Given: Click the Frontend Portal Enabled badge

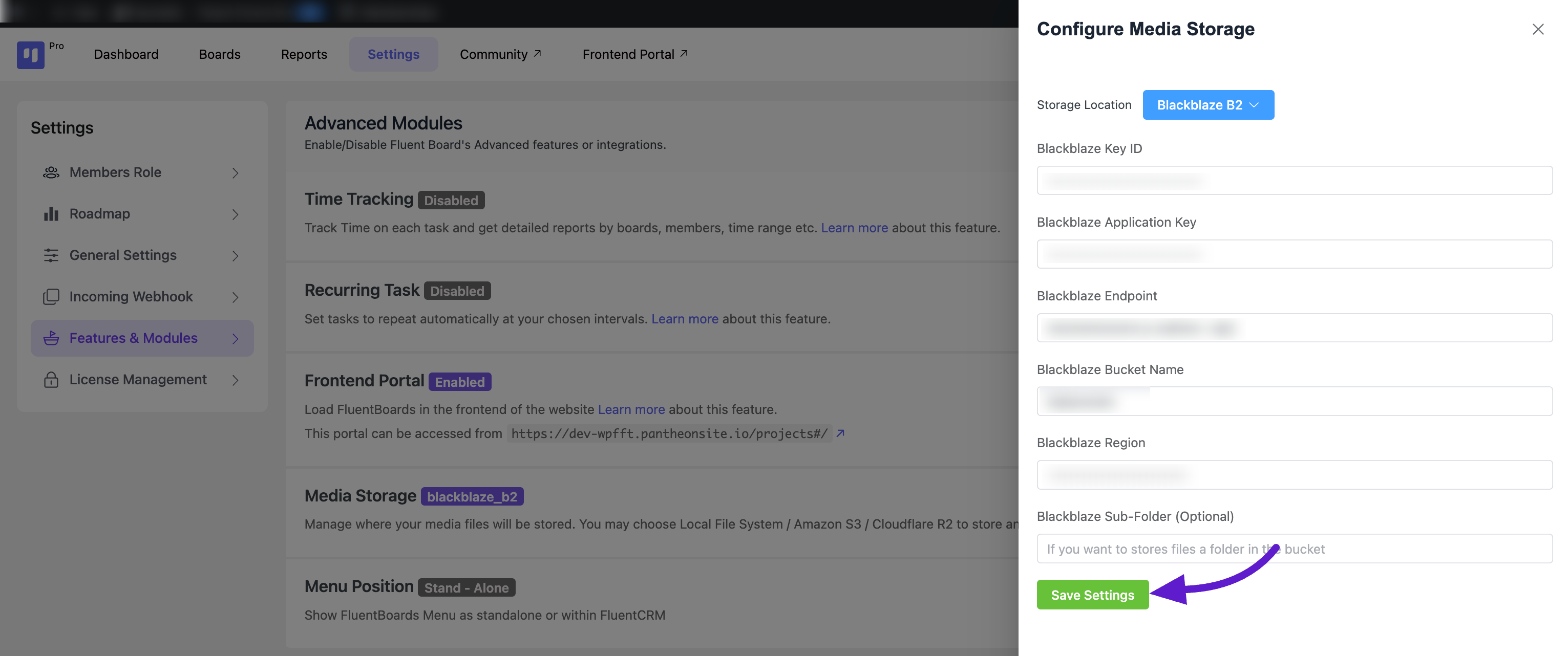Looking at the screenshot, I should tap(459, 382).
